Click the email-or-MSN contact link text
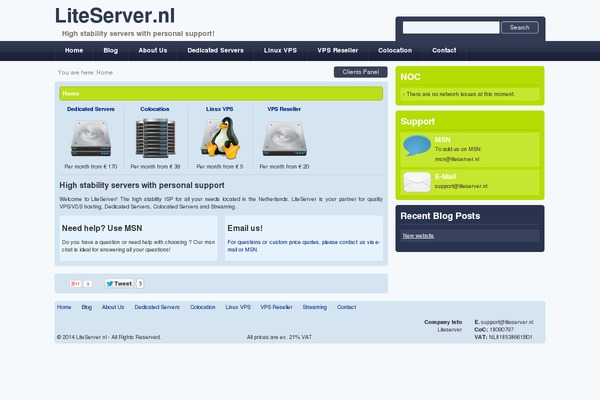Screen dimensions: 600x400 (x=303, y=246)
